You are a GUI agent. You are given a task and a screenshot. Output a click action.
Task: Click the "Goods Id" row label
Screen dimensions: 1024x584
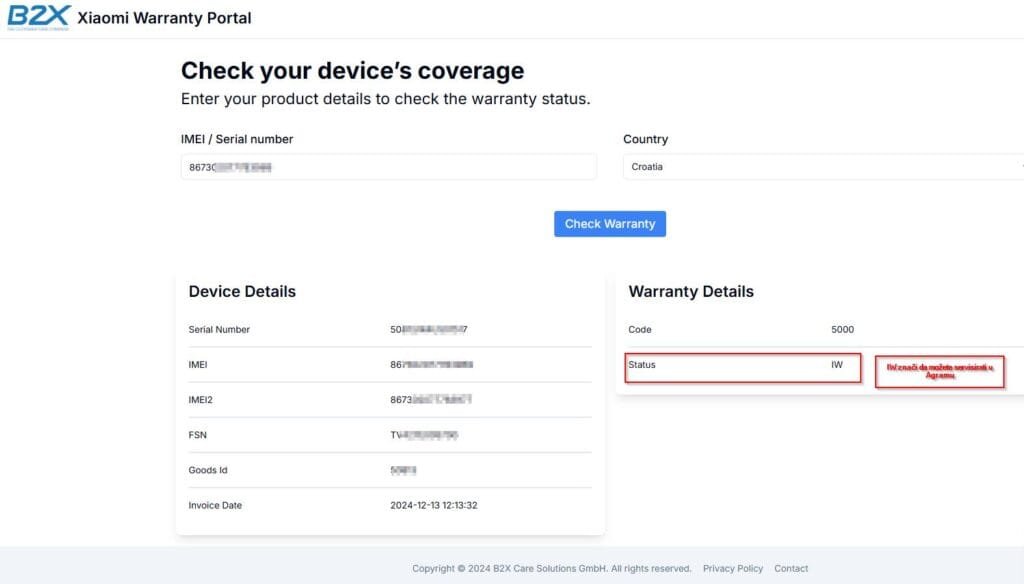tap(208, 470)
